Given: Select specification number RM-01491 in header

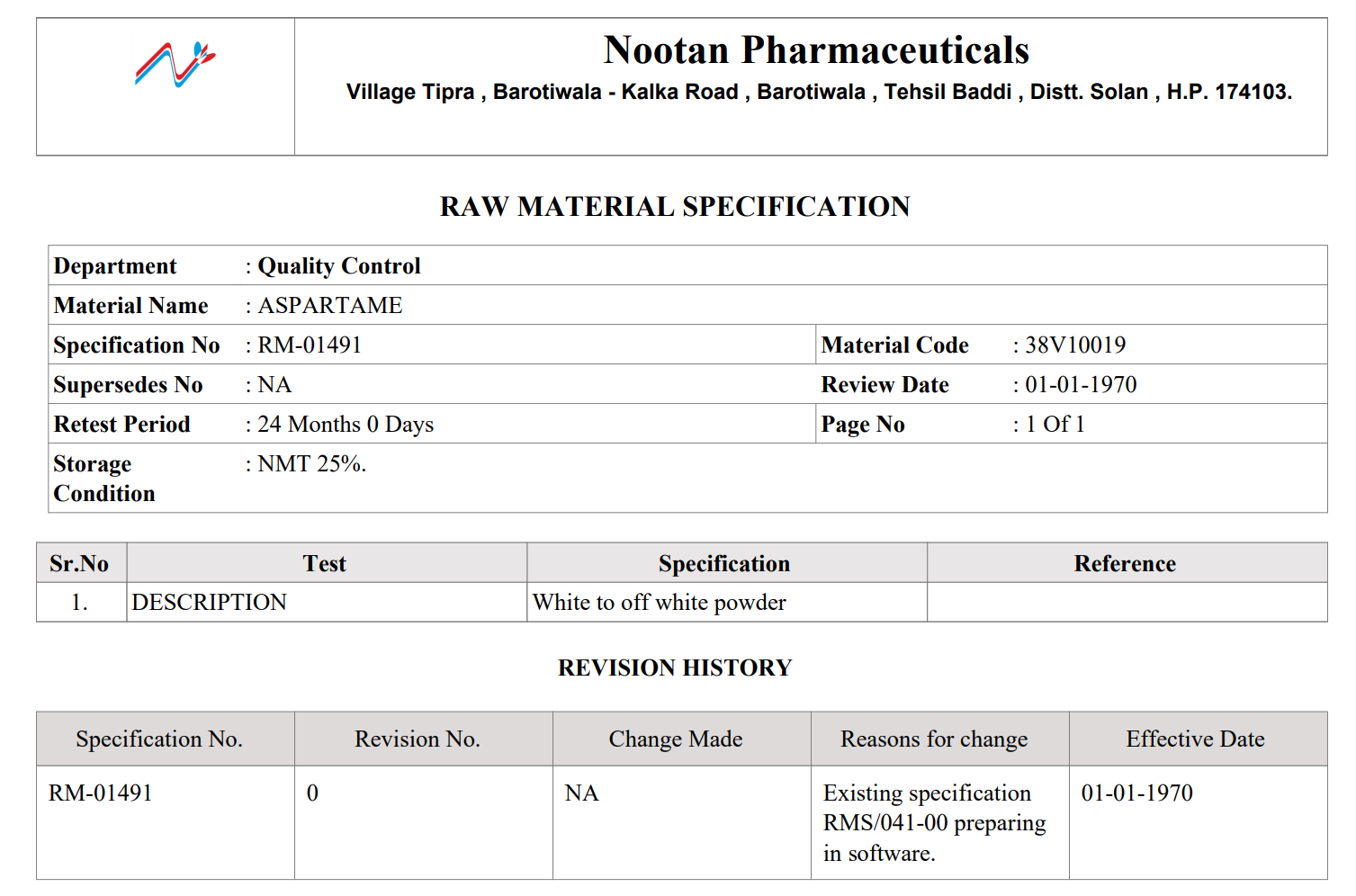Looking at the screenshot, I should pyautogui.click(x=310, y=345).
